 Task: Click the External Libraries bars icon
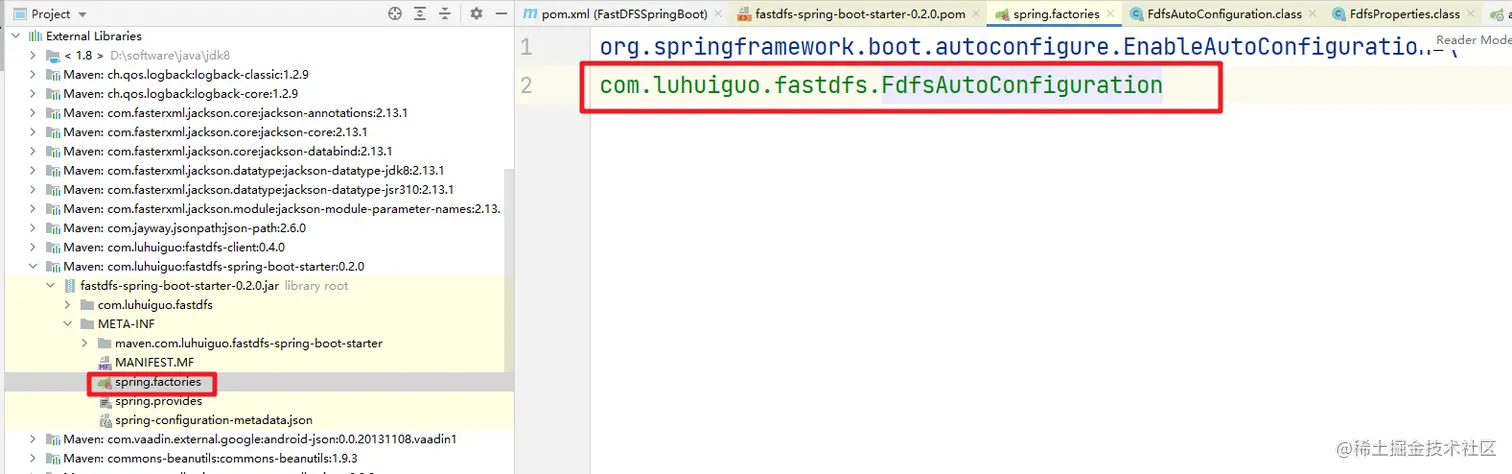(36, 36)
